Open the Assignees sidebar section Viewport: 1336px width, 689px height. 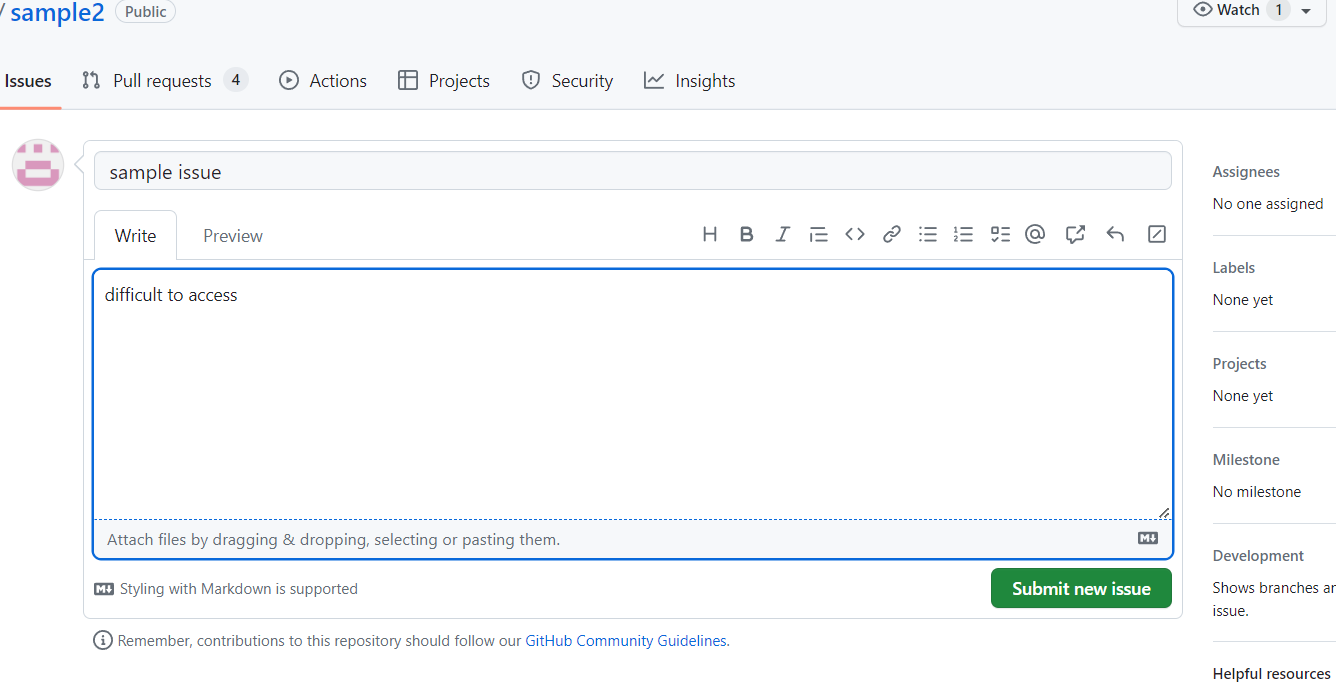tap(1246, 172)
